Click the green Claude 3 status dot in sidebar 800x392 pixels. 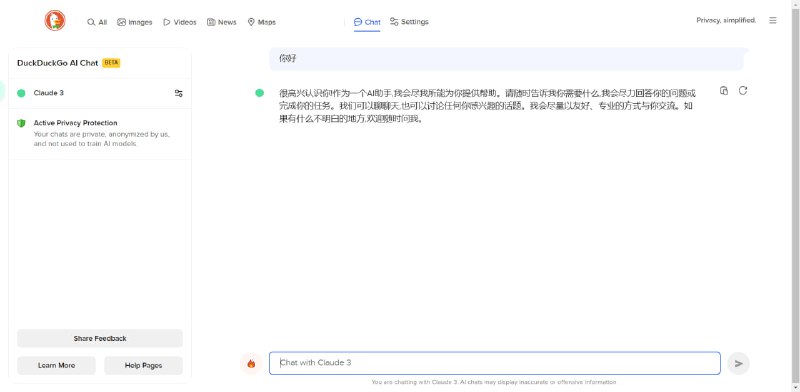pyautogui.click(x=21, y=93)
